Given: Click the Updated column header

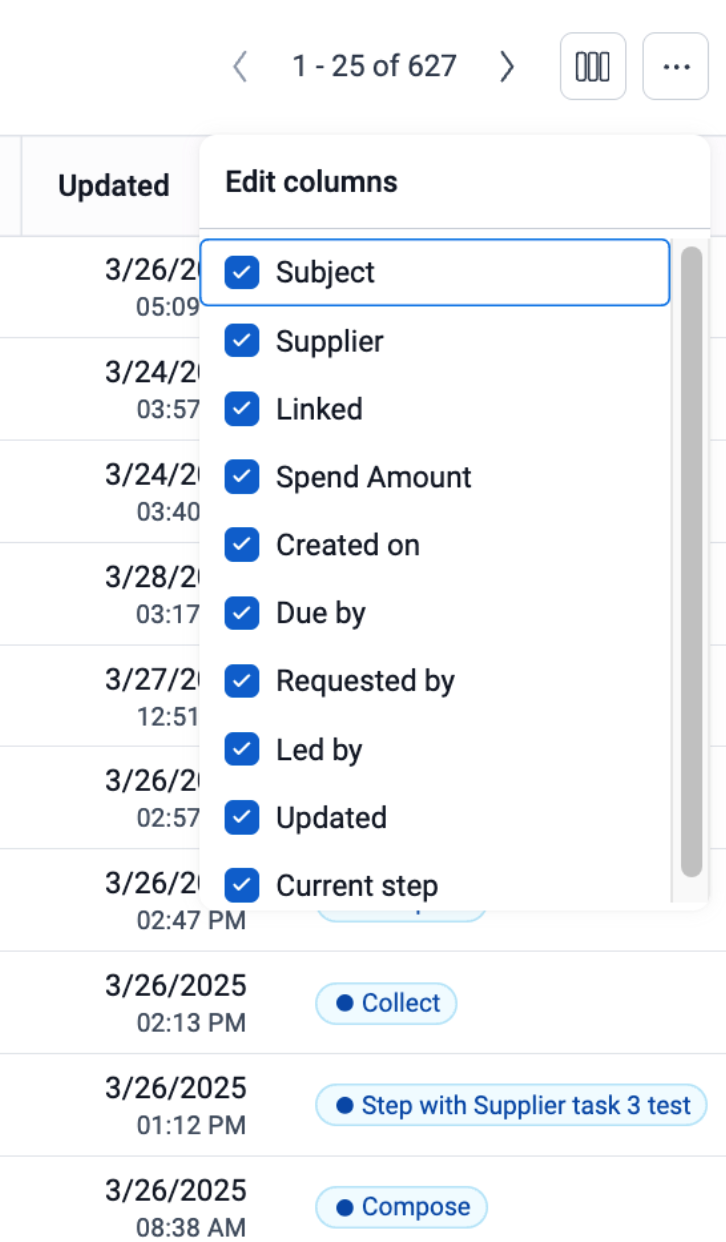Looking at the screenshot, I should pos(113,185).
